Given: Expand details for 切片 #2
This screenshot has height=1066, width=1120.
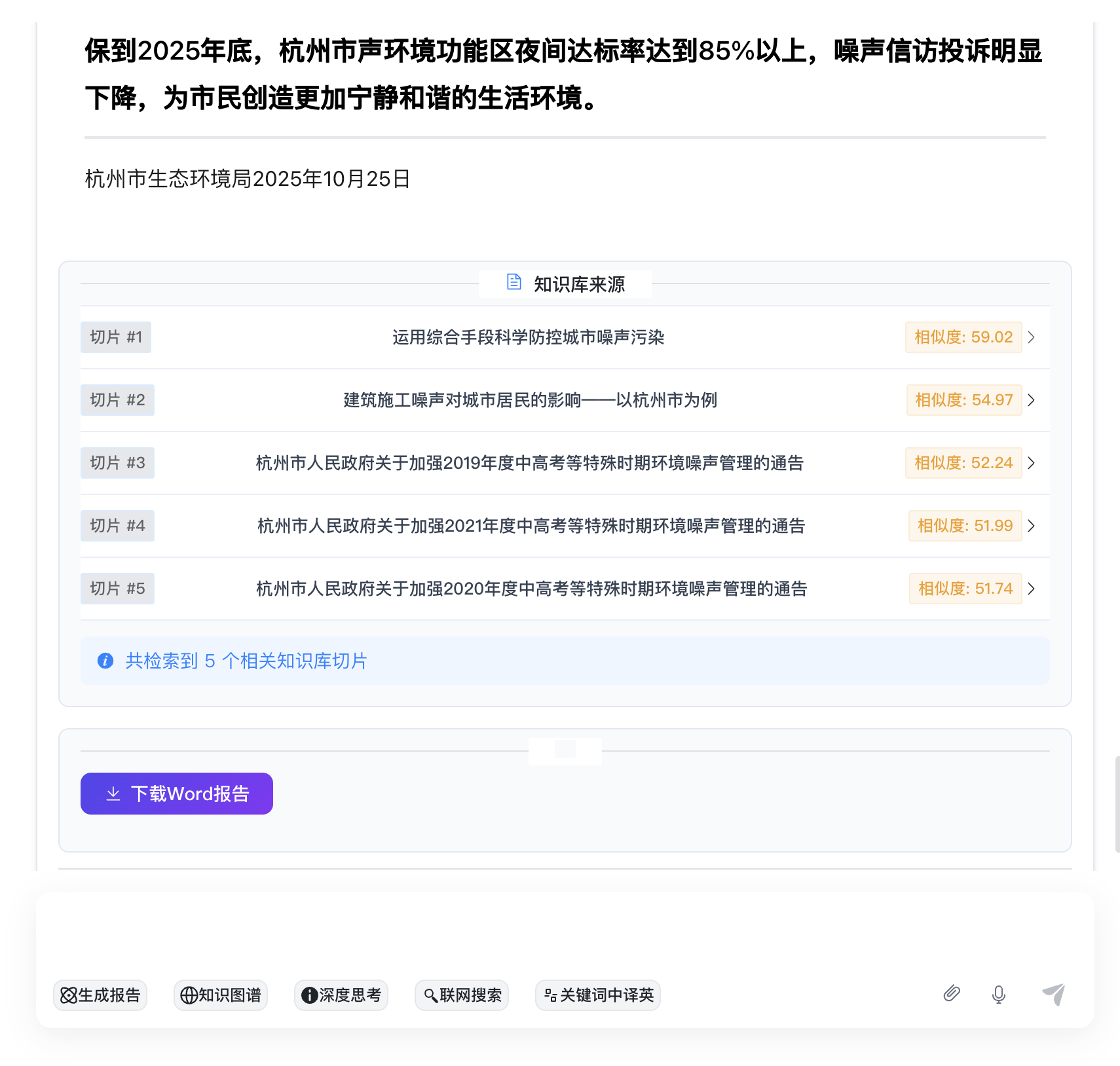Looking at the screenshot, I should 1032,400.
